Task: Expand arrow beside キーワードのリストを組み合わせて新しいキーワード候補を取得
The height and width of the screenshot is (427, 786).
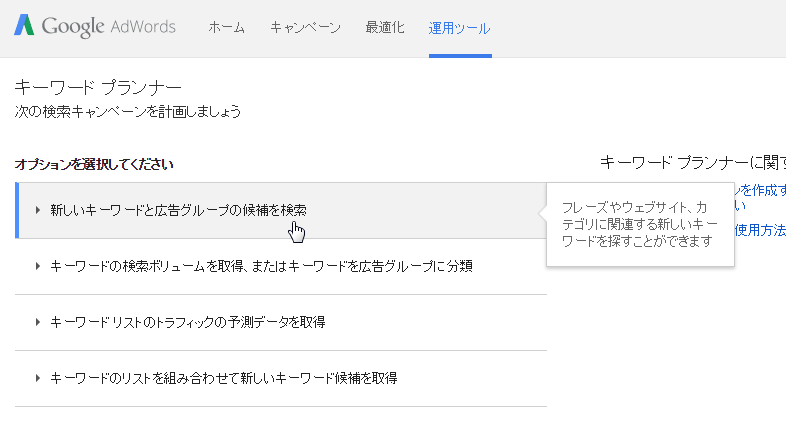Action: (x=38, y=378)
